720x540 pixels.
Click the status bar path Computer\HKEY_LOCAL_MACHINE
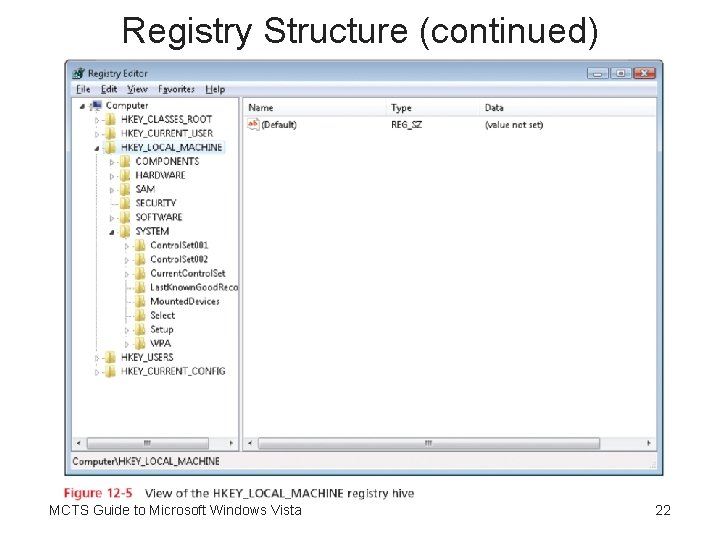tap(146, 461)
